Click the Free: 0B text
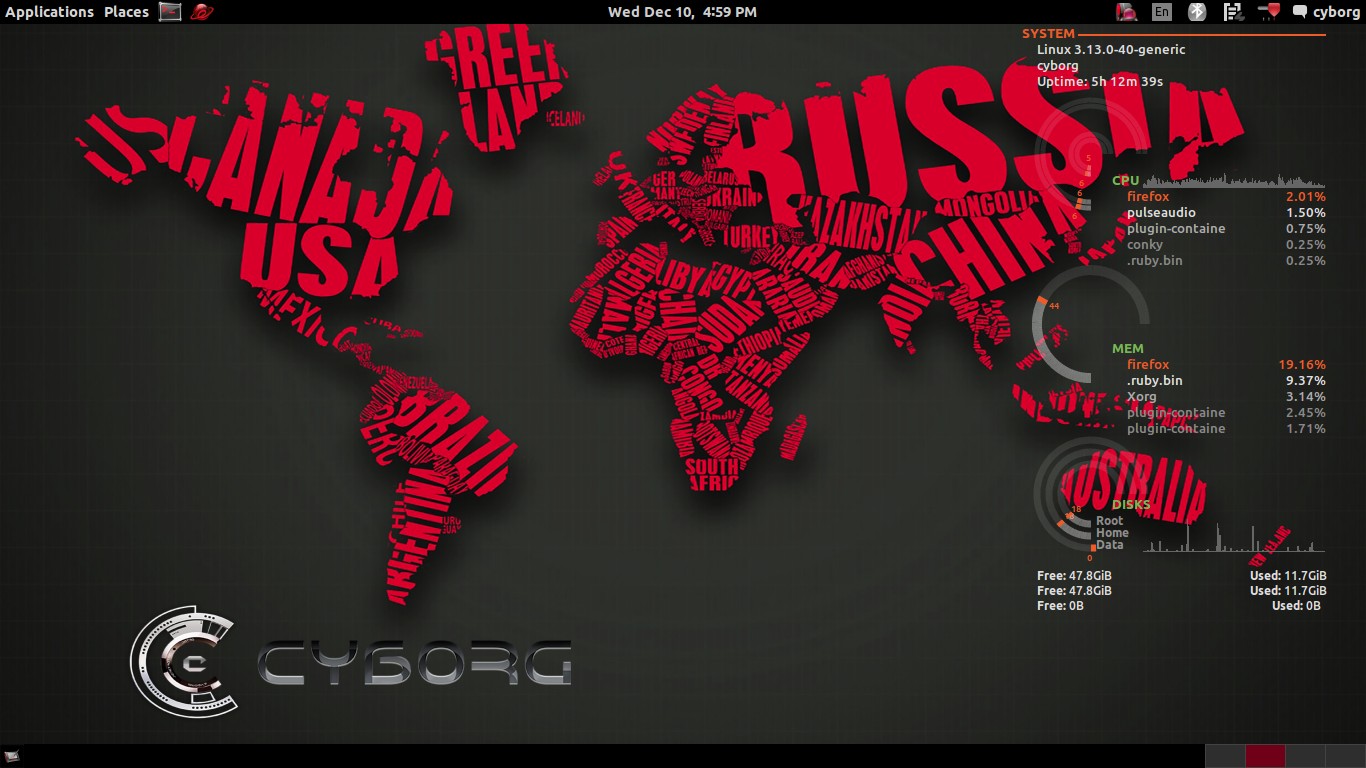Image resolution: width=1366 pixels, height=768 pixels. (1060, 606)
